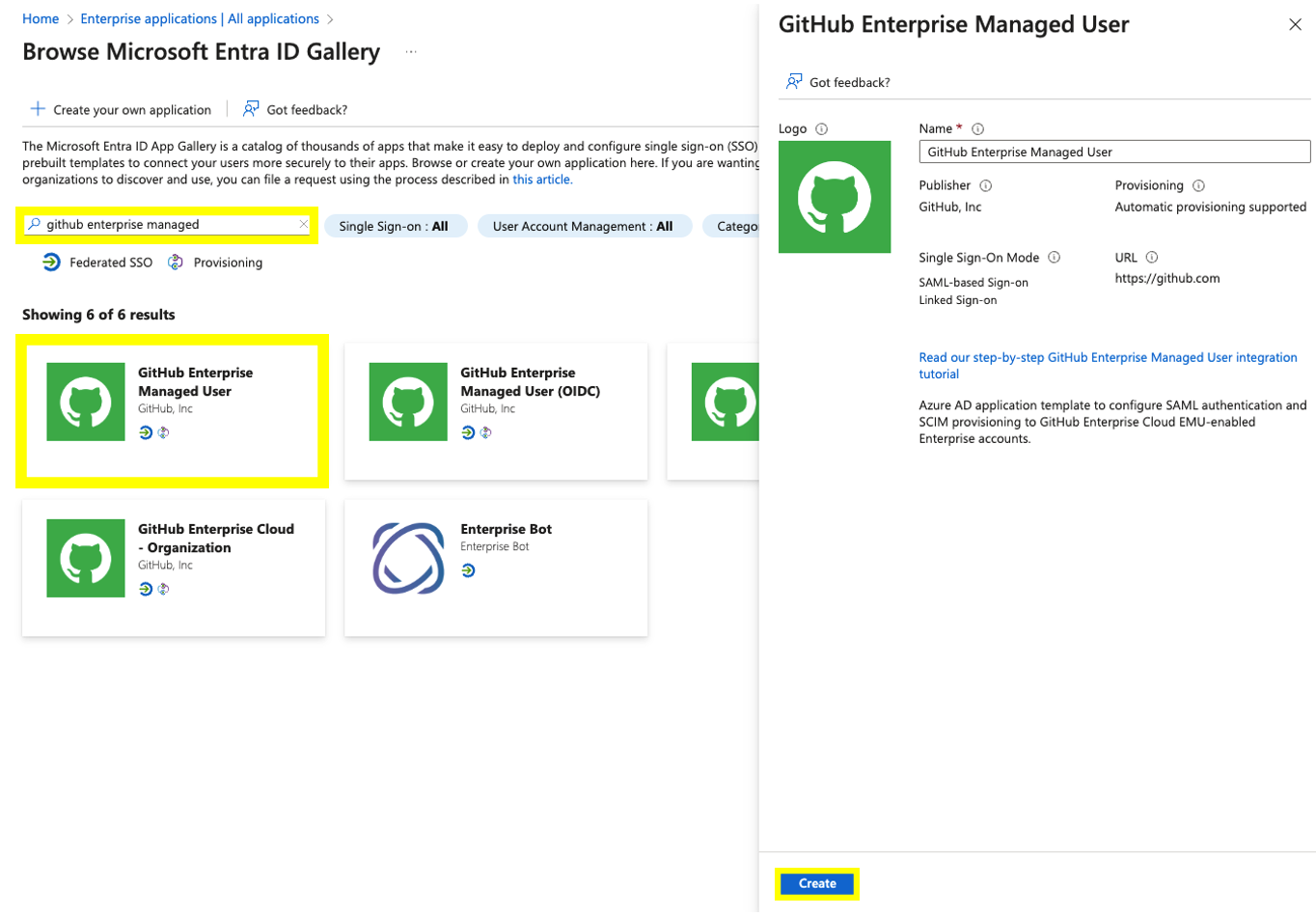Click the info icon next to Publisher

pyautogui.click(x=985, y=185)
